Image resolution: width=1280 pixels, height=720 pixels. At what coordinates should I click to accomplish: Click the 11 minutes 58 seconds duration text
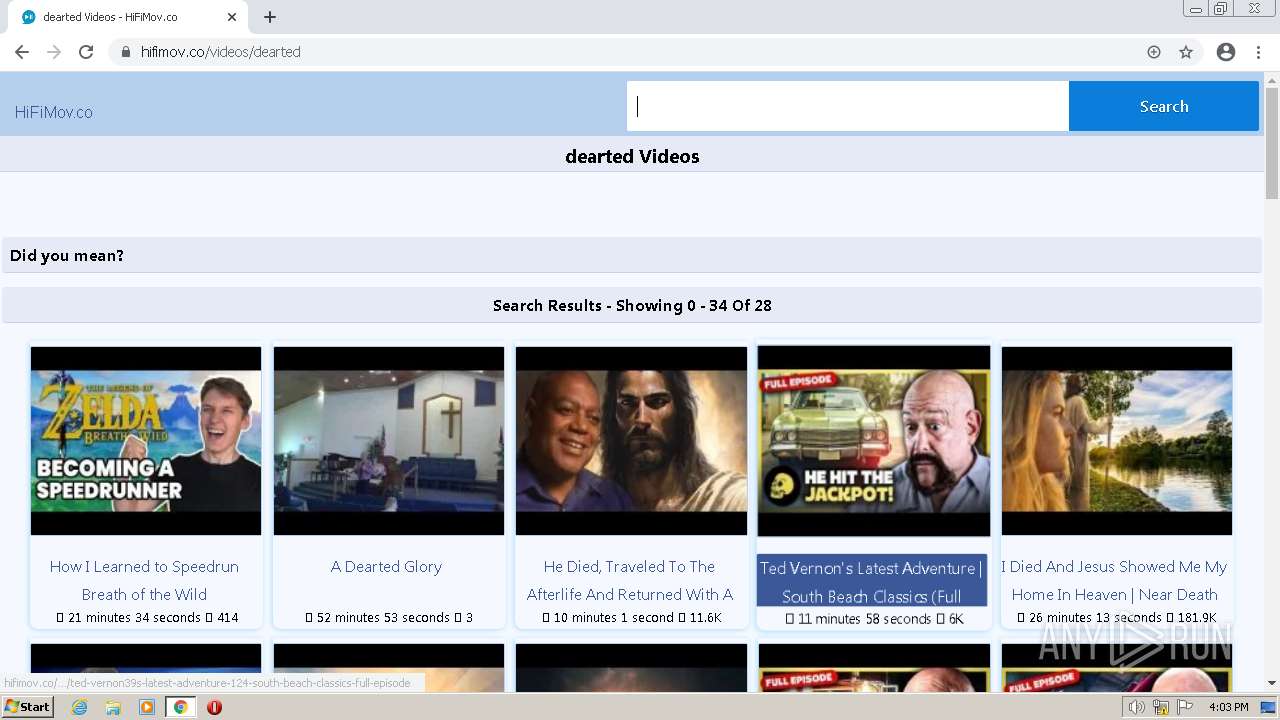[x=865, y=619]
